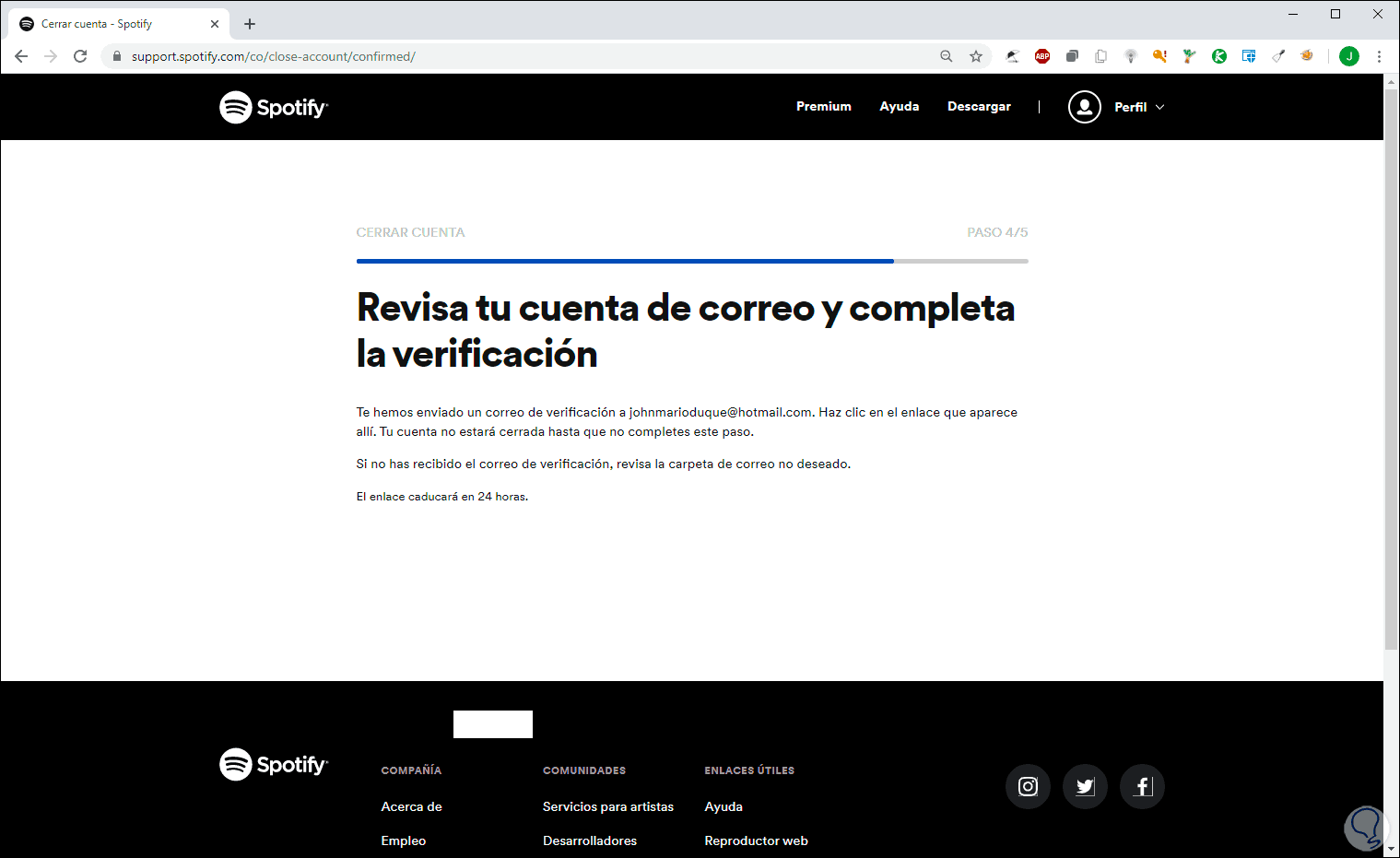Open the orange key extension
The width and height of the screenshot is (1400, 858).
point(1160,56)
